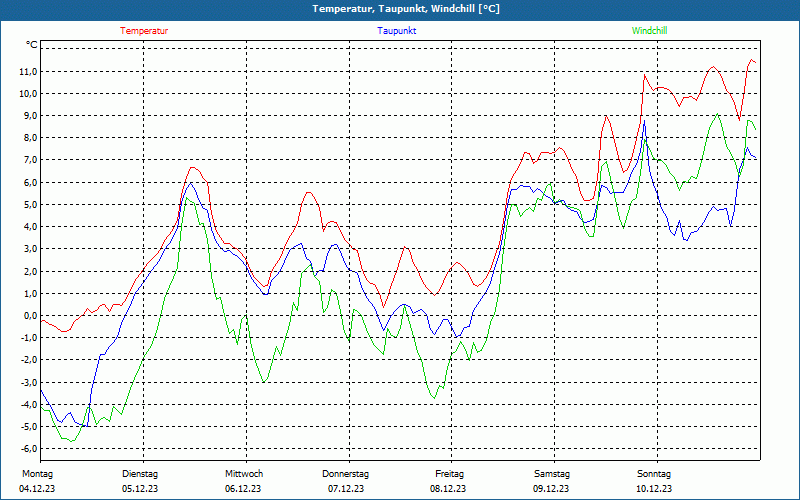The width and height of the screenshot is (800, 500).
Task: Click the '5,0' y-axis value
Action: tap(31, 205)
